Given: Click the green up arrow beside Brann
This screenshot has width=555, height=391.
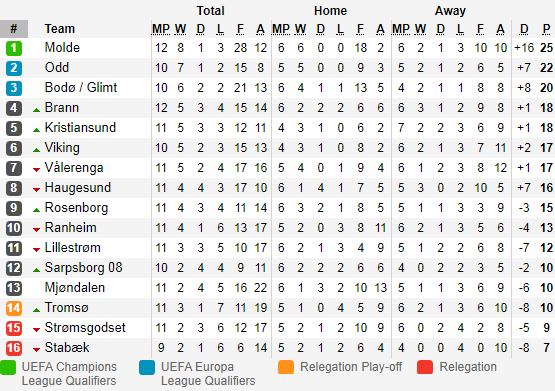Looking at the screenshot, I should click(x=36, y=110).
